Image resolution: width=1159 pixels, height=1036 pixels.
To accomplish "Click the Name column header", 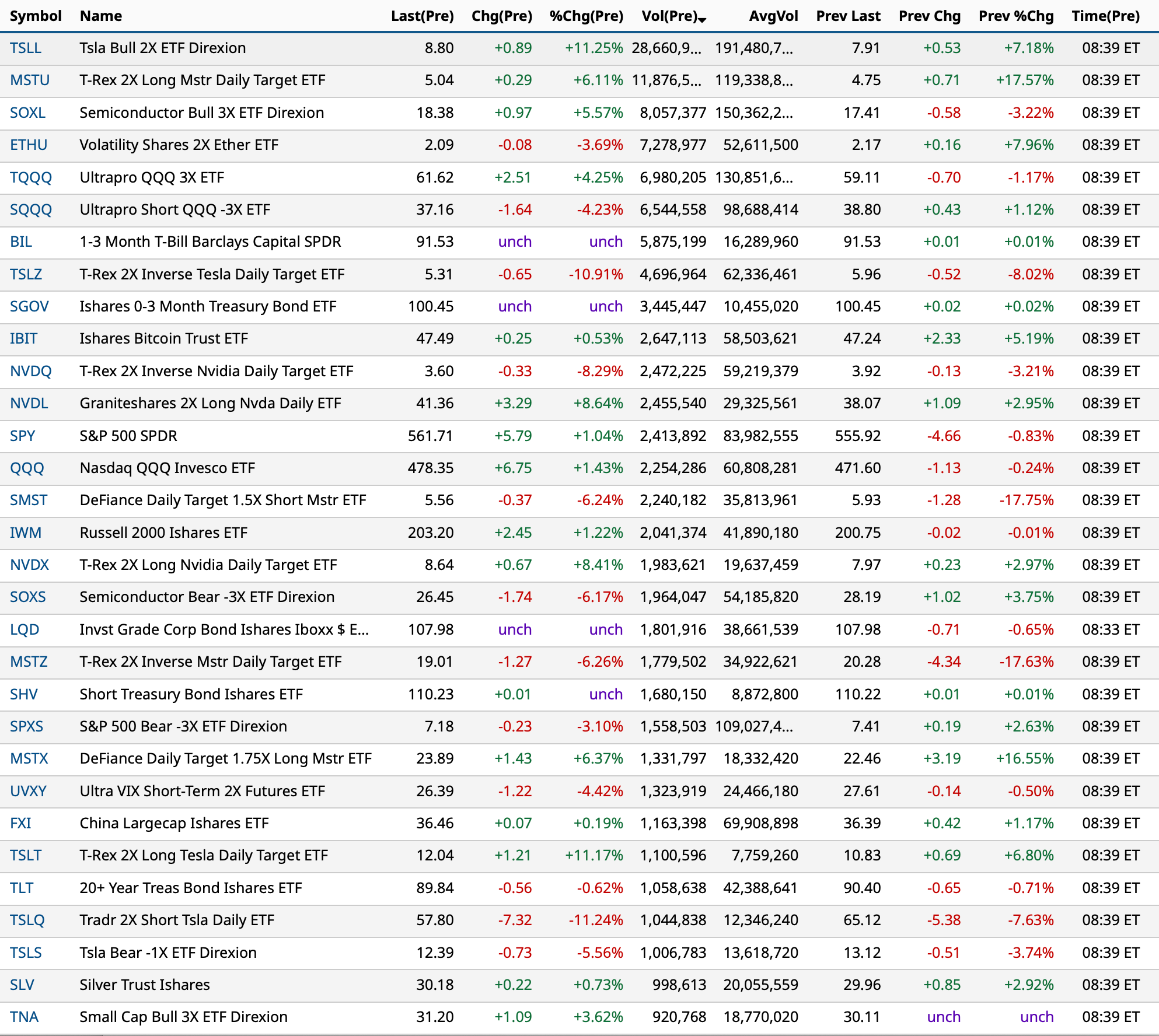I will point(101,16).
